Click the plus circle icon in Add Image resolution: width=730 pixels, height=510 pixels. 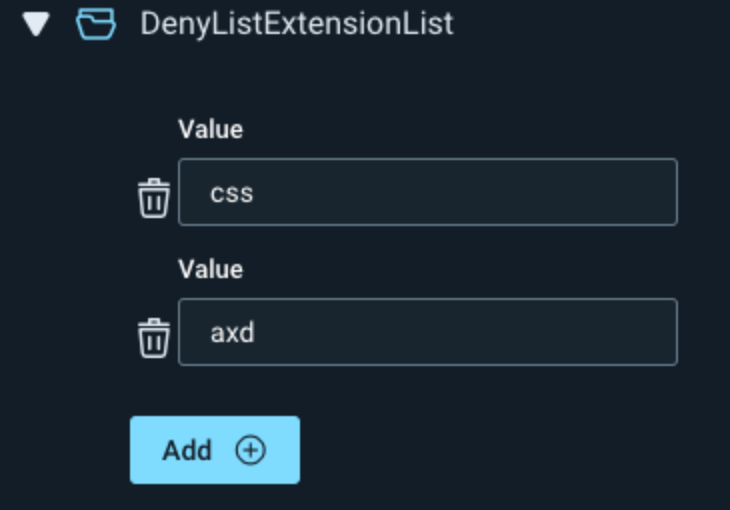[250, 450]
